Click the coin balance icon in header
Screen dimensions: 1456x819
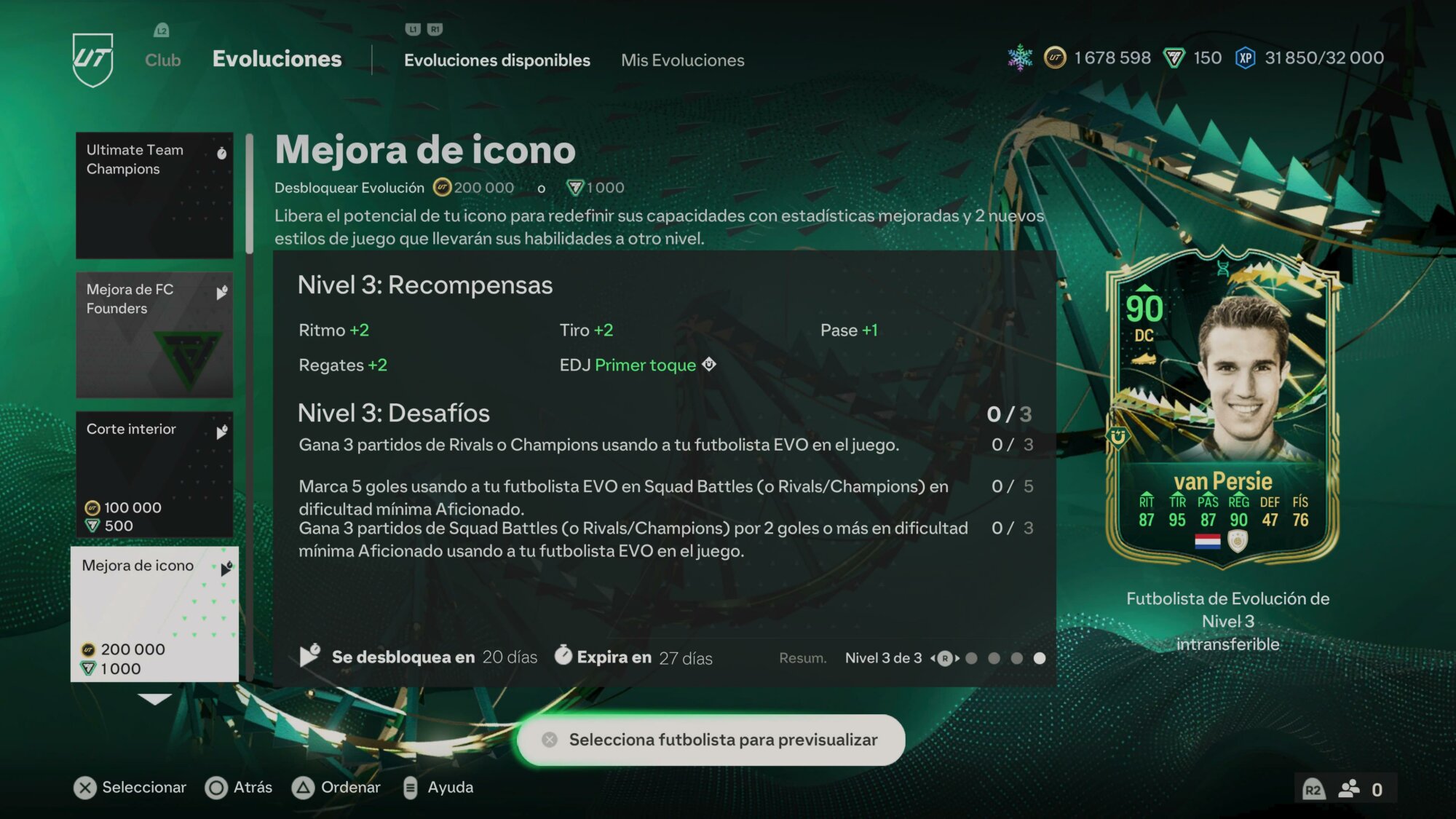1055,58
